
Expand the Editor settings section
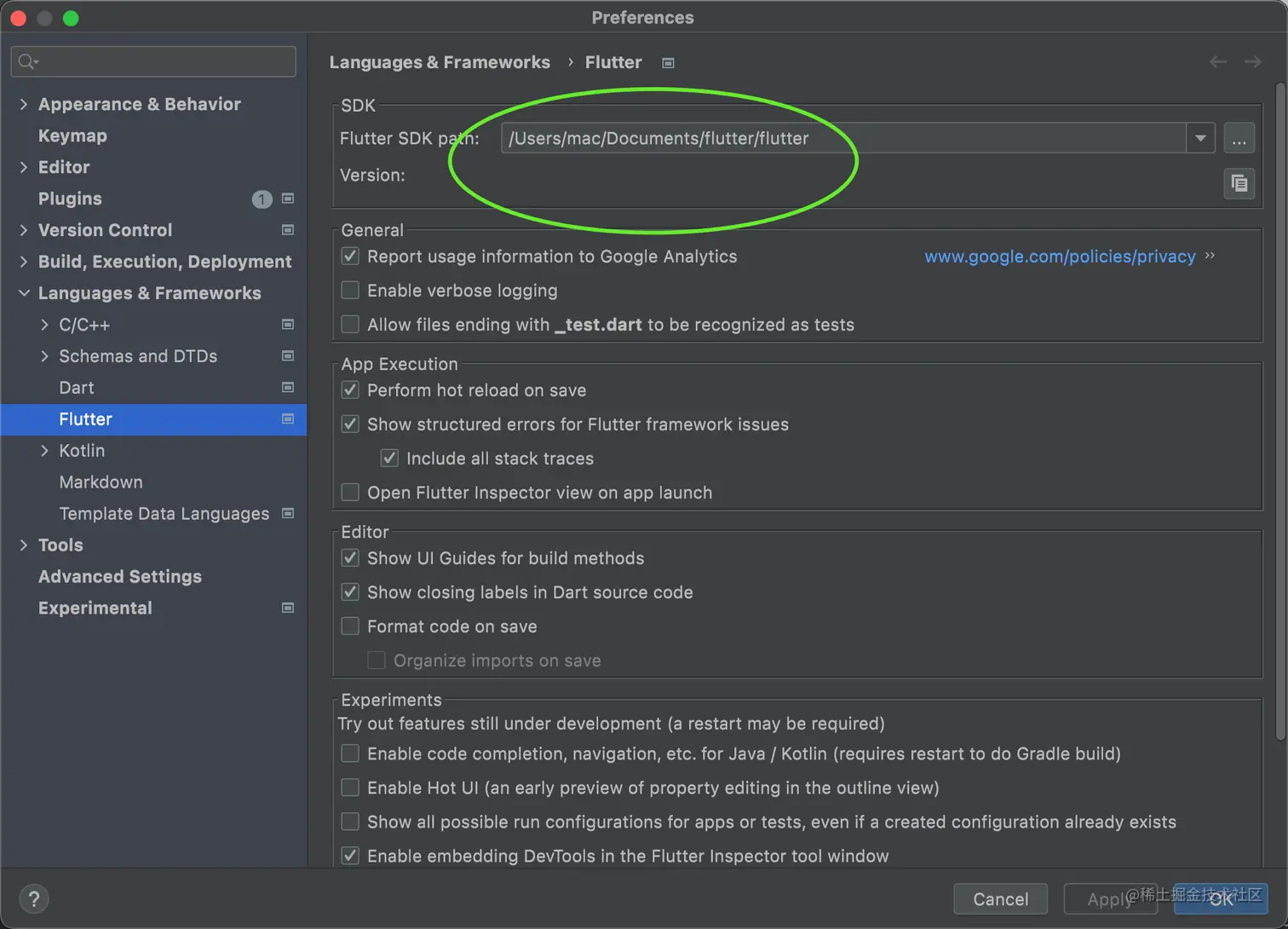pos(24,167)
